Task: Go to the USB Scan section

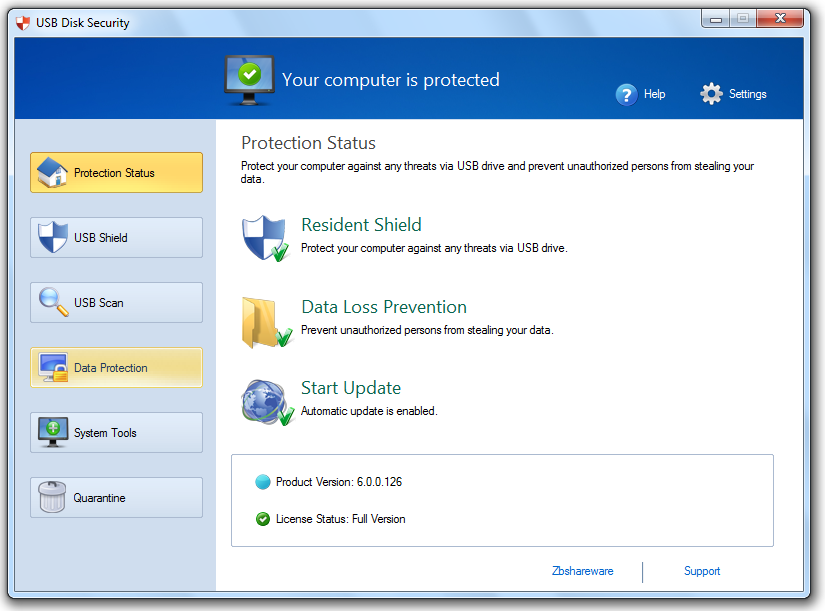Action: (x=116, y=303)
